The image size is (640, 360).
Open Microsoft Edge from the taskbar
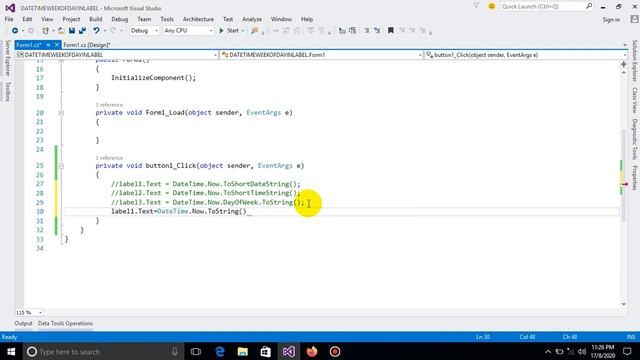(220, 351)
